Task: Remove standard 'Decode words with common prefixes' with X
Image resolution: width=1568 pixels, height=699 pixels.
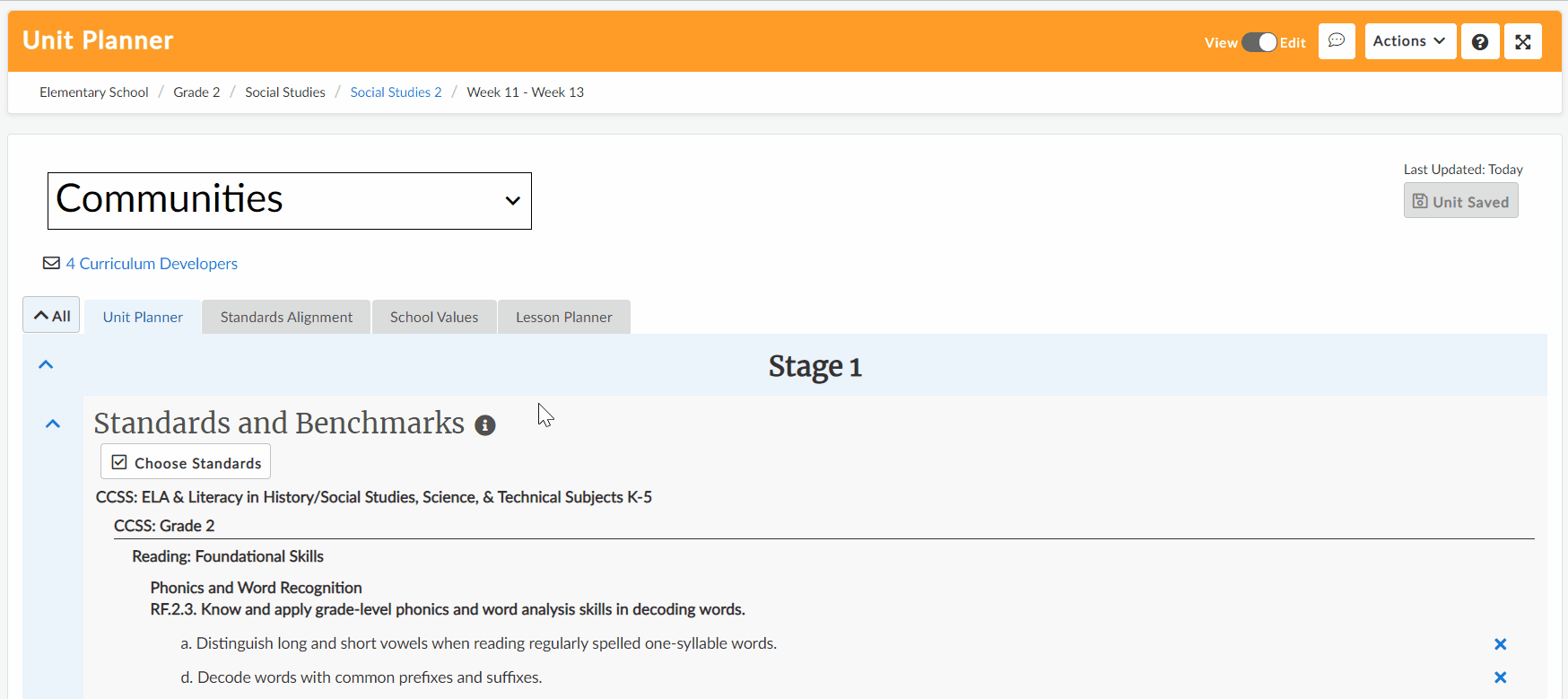Action: click(1500, 677)
